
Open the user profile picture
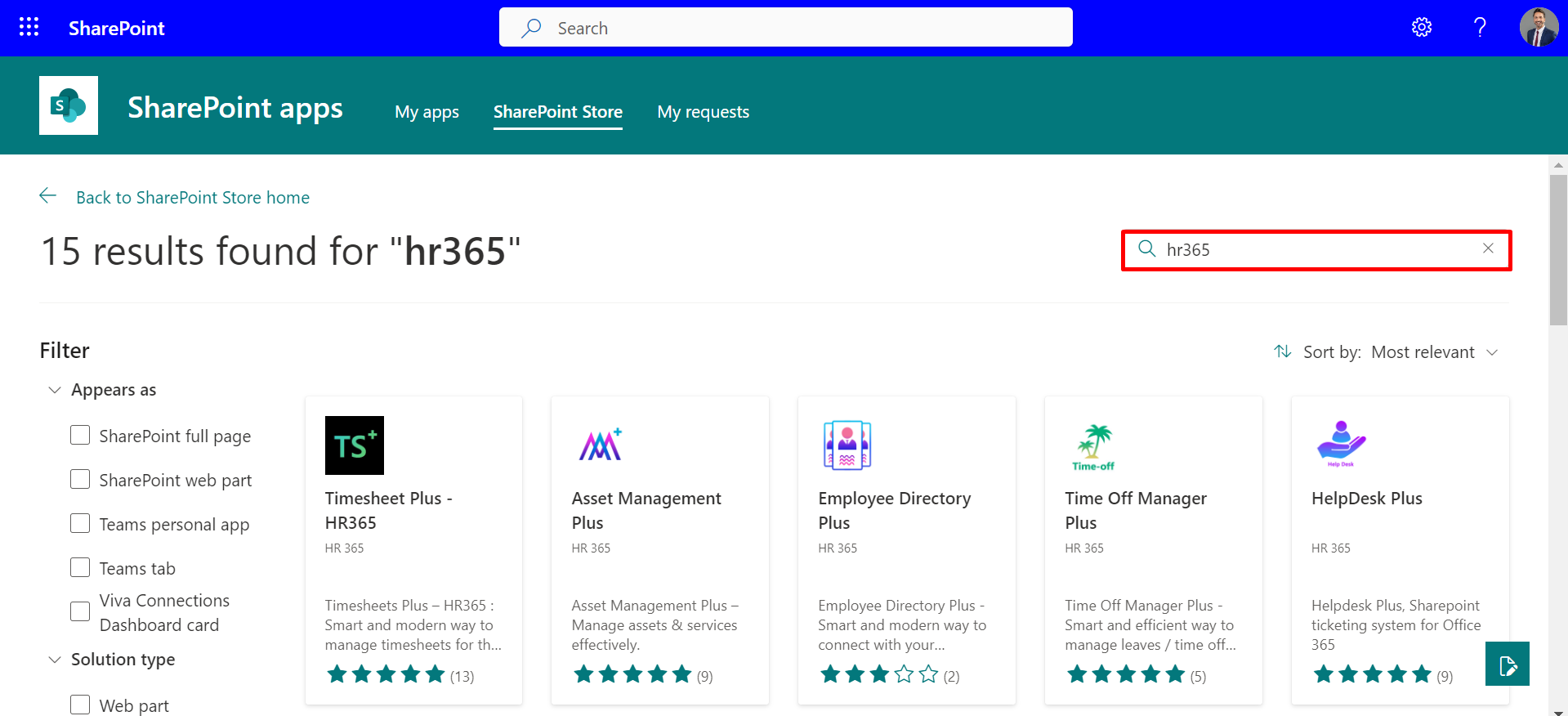[1539, 28]
